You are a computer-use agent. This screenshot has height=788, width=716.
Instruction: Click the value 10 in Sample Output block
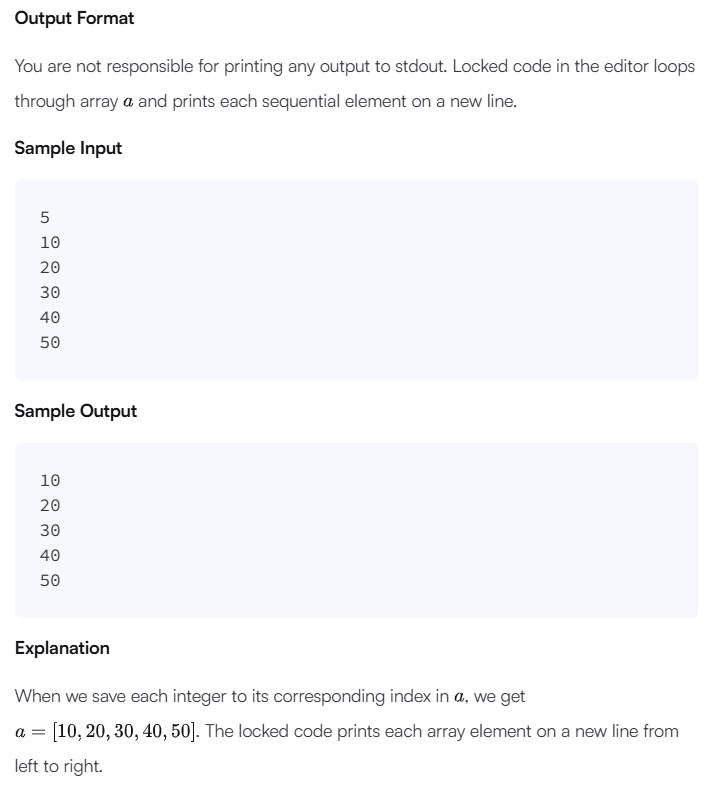click(x=50, y=480)
